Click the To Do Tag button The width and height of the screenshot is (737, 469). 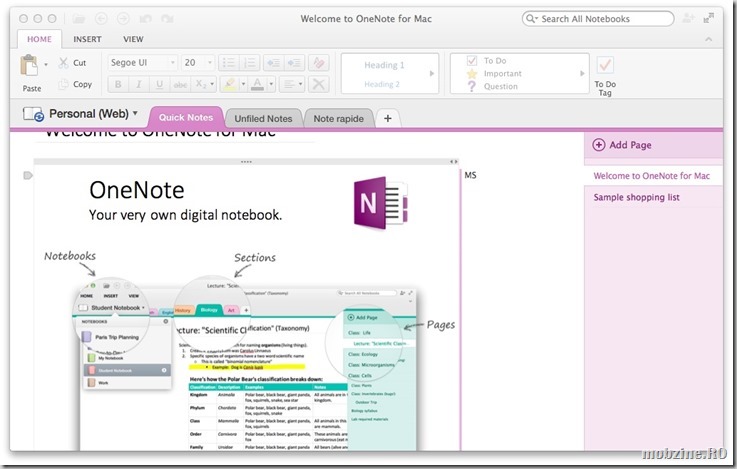(605, 72)
